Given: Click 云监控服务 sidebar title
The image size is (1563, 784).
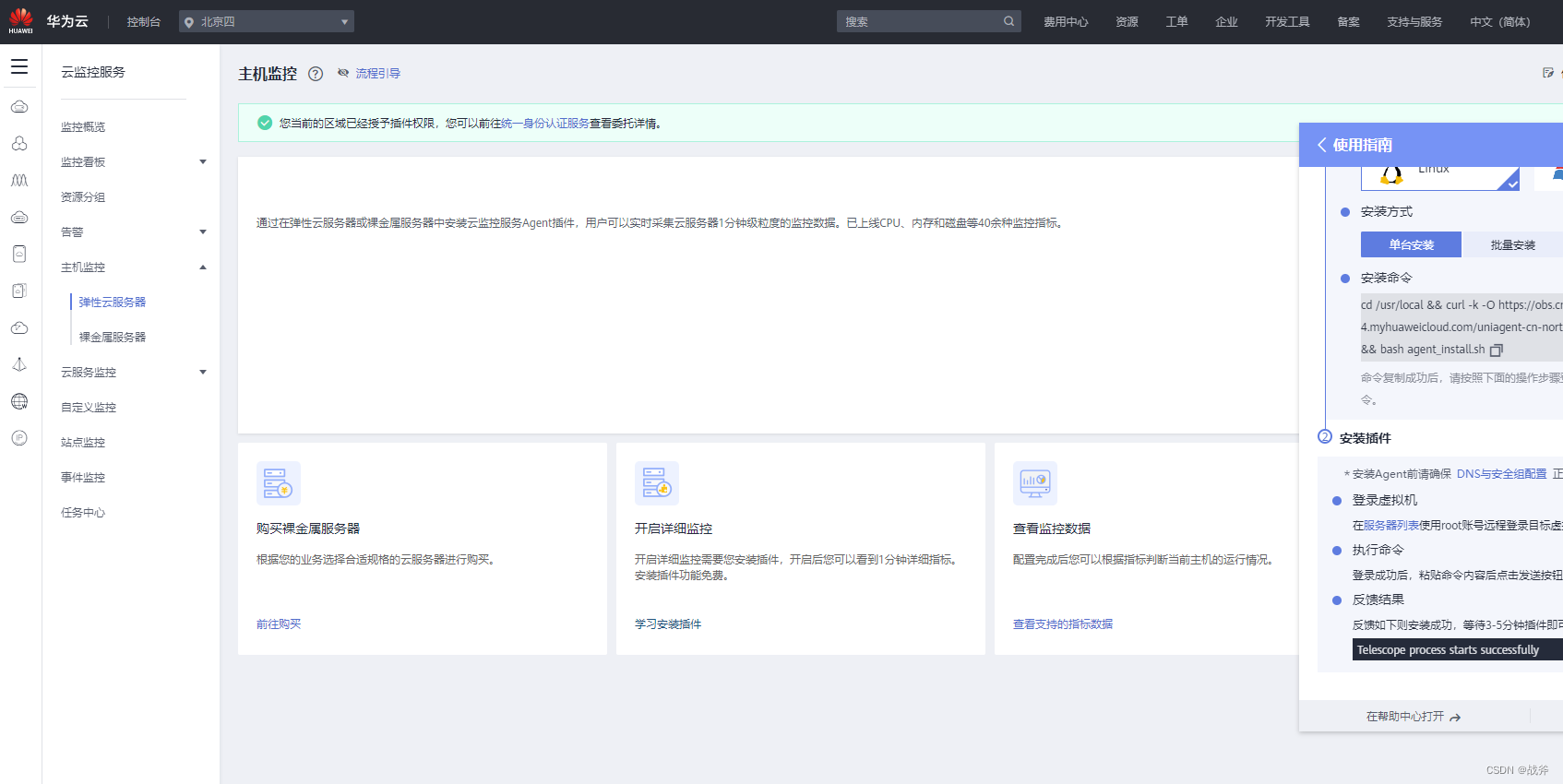Looking at the screenshot, I should 93,72.
